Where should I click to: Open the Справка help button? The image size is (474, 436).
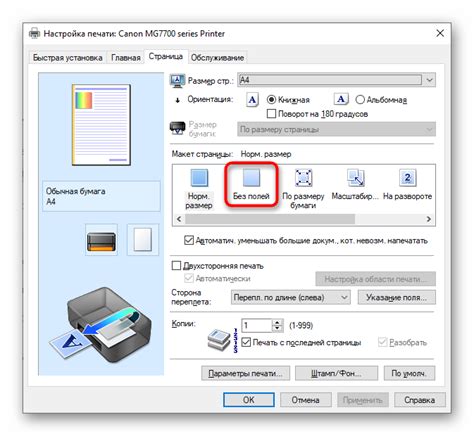[420, 400]
